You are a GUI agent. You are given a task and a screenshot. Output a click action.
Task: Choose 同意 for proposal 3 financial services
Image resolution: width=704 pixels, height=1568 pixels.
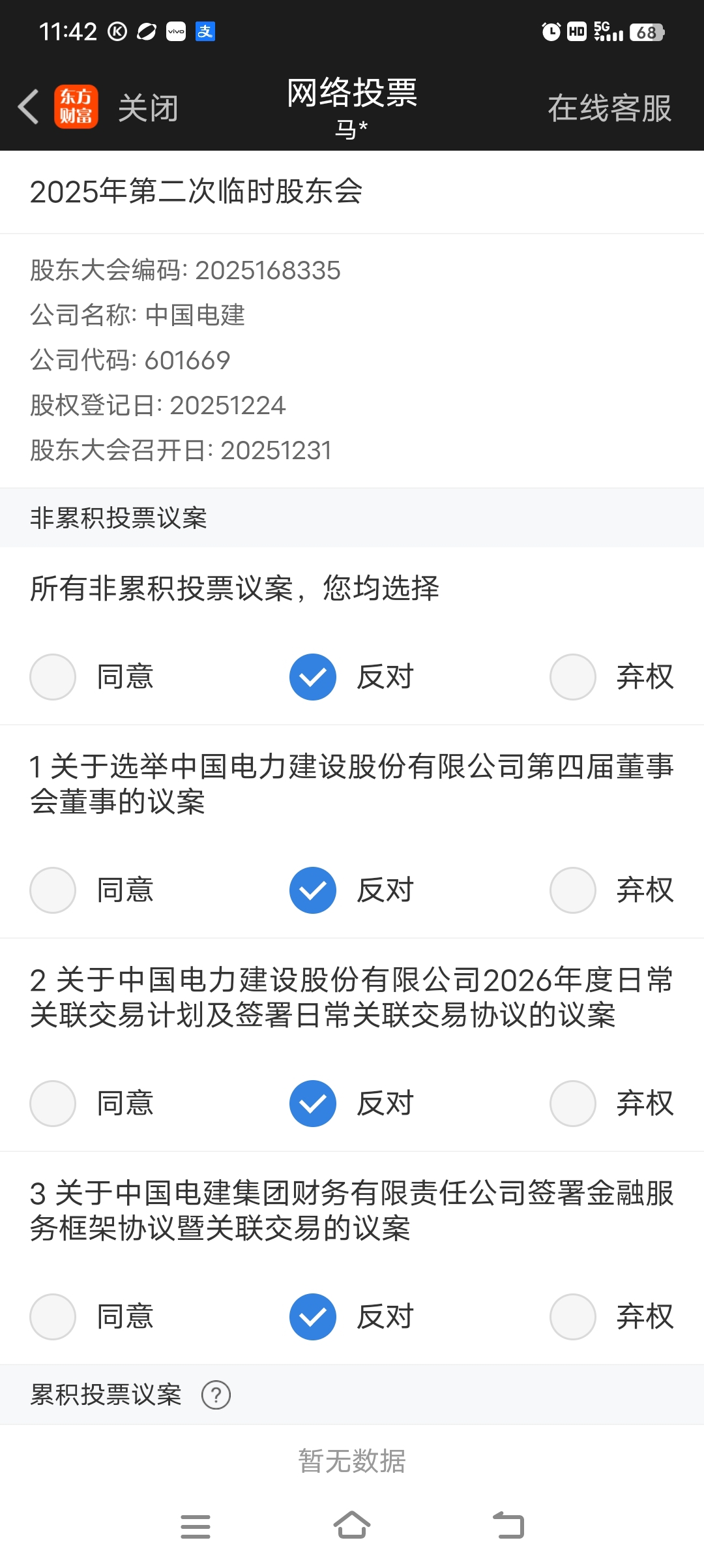pyautogui.click(x=53, y=1317)
